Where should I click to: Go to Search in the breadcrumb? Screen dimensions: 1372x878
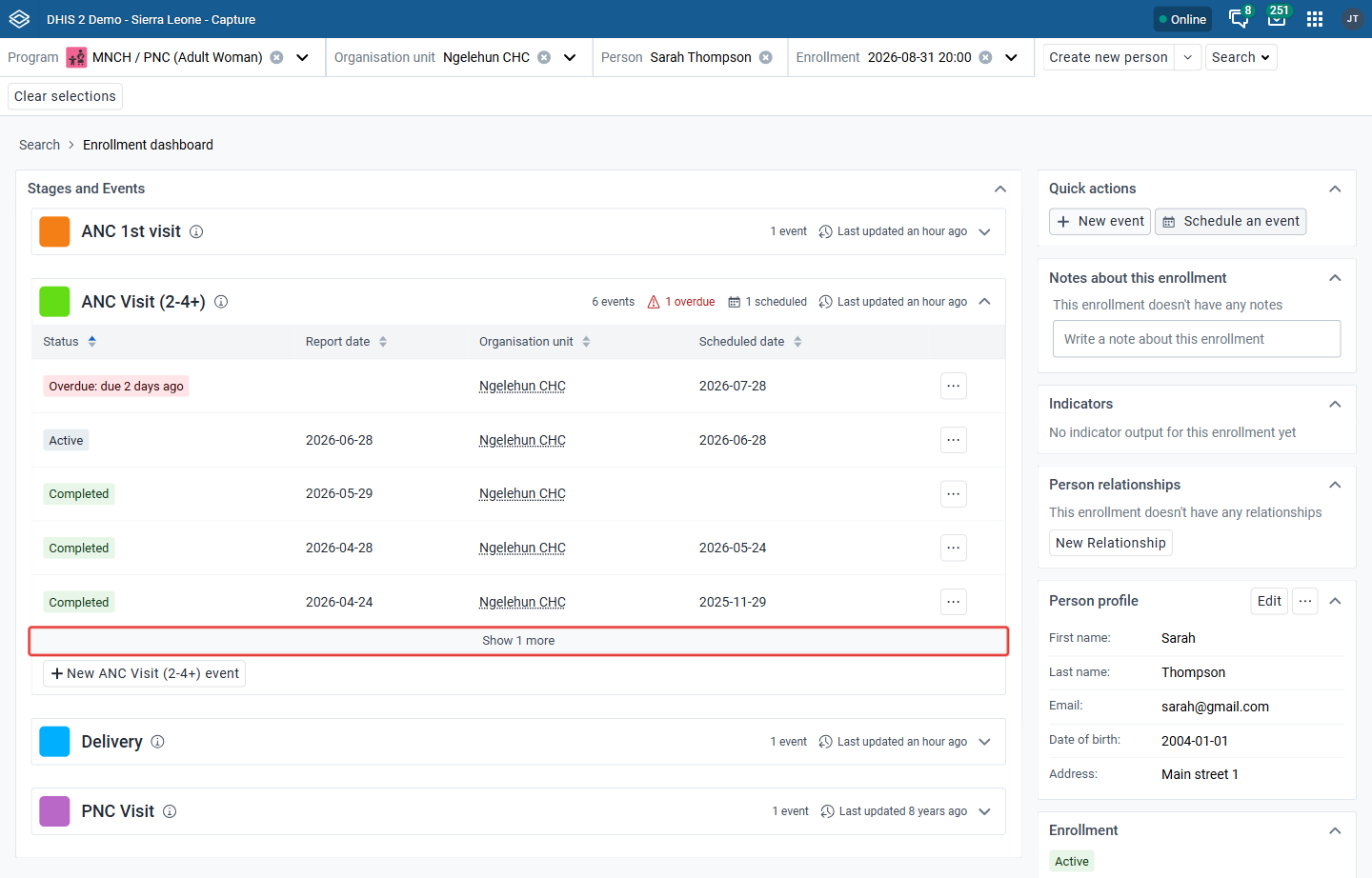coord(39,145)
